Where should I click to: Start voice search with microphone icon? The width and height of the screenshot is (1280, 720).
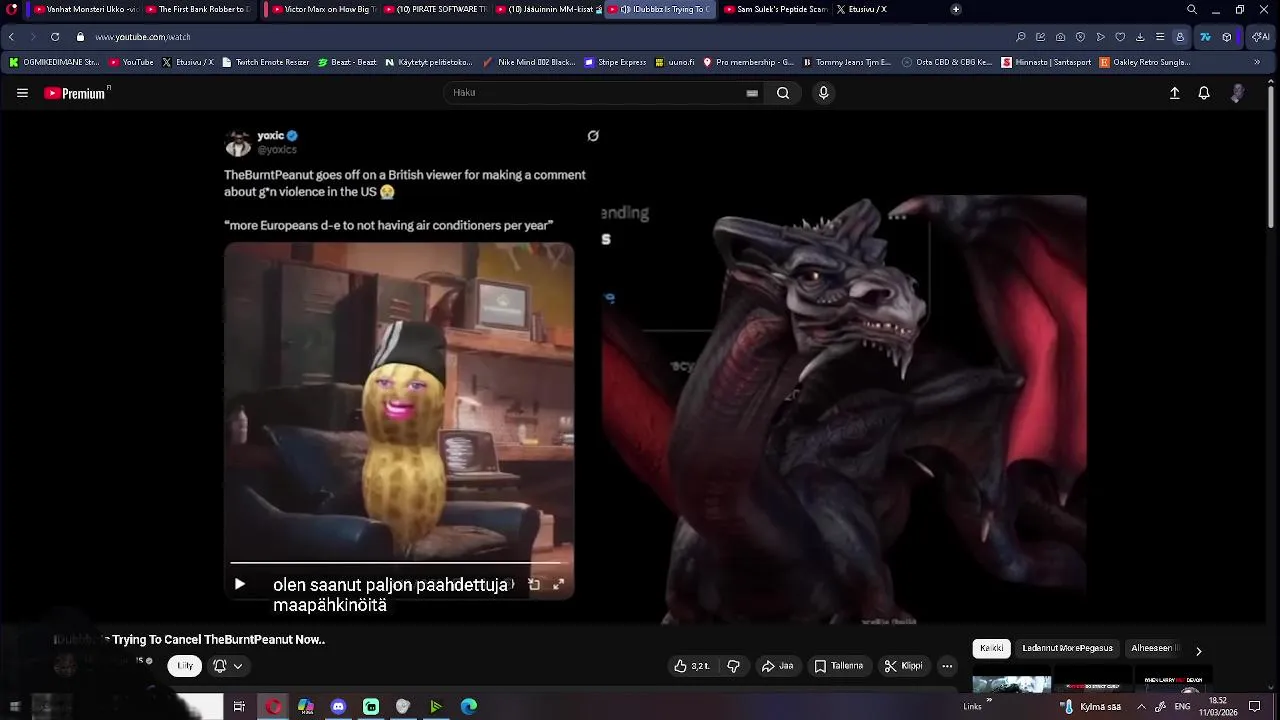(x=823, y=93)
